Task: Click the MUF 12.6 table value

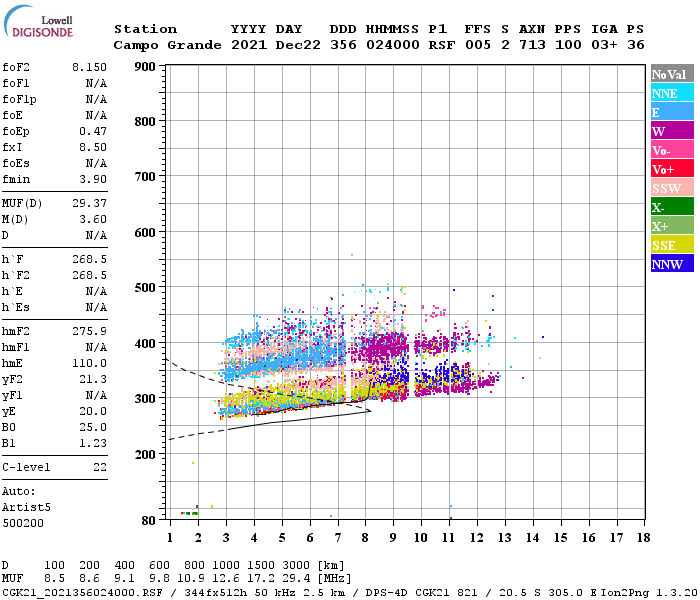Action: tap(226, 579)
